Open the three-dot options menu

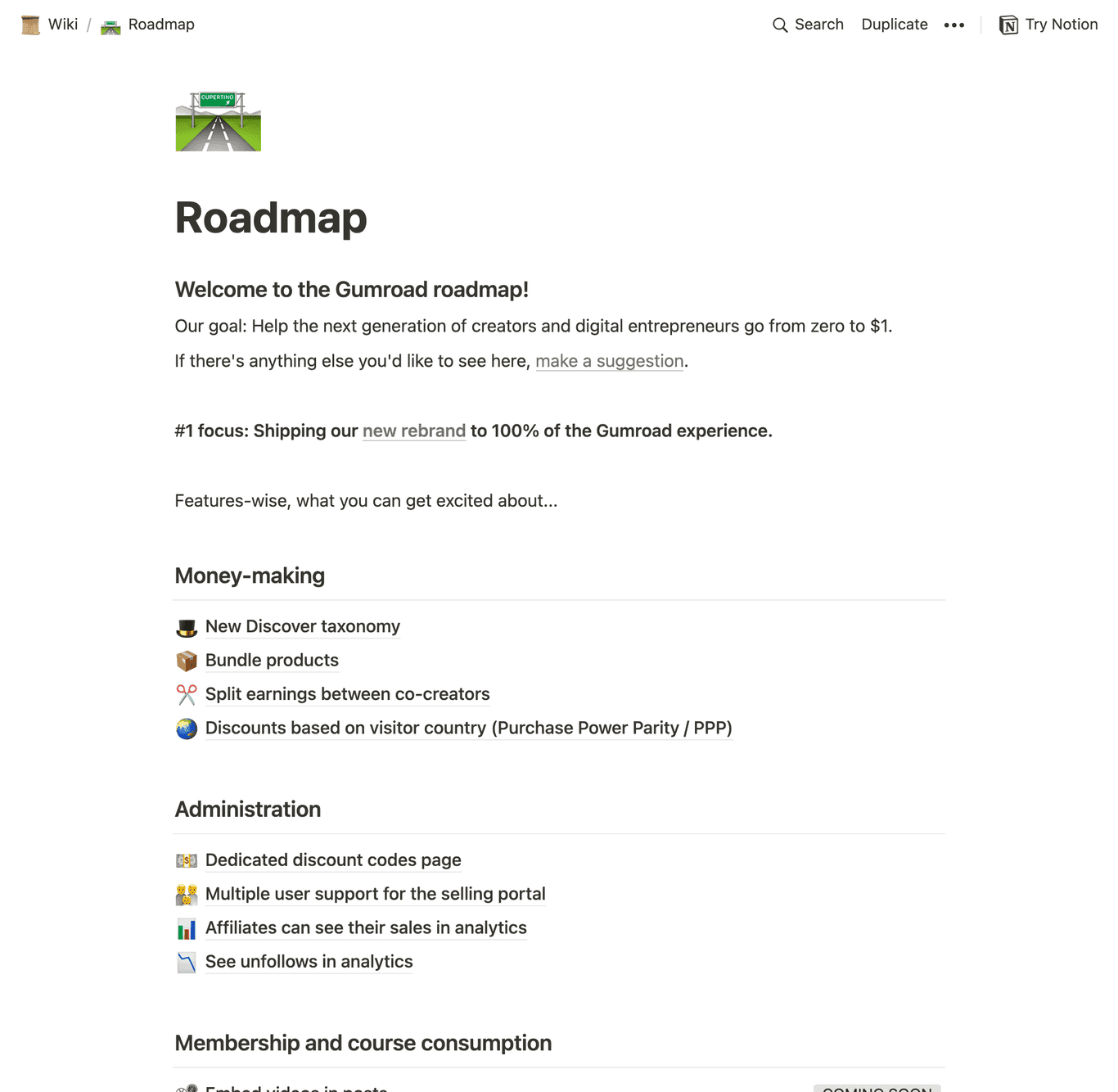coord(953,25)
